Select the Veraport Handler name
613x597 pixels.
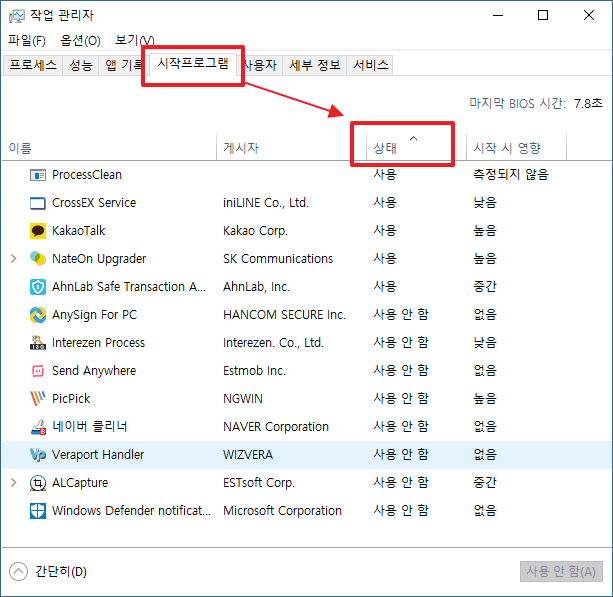[98, 455]
